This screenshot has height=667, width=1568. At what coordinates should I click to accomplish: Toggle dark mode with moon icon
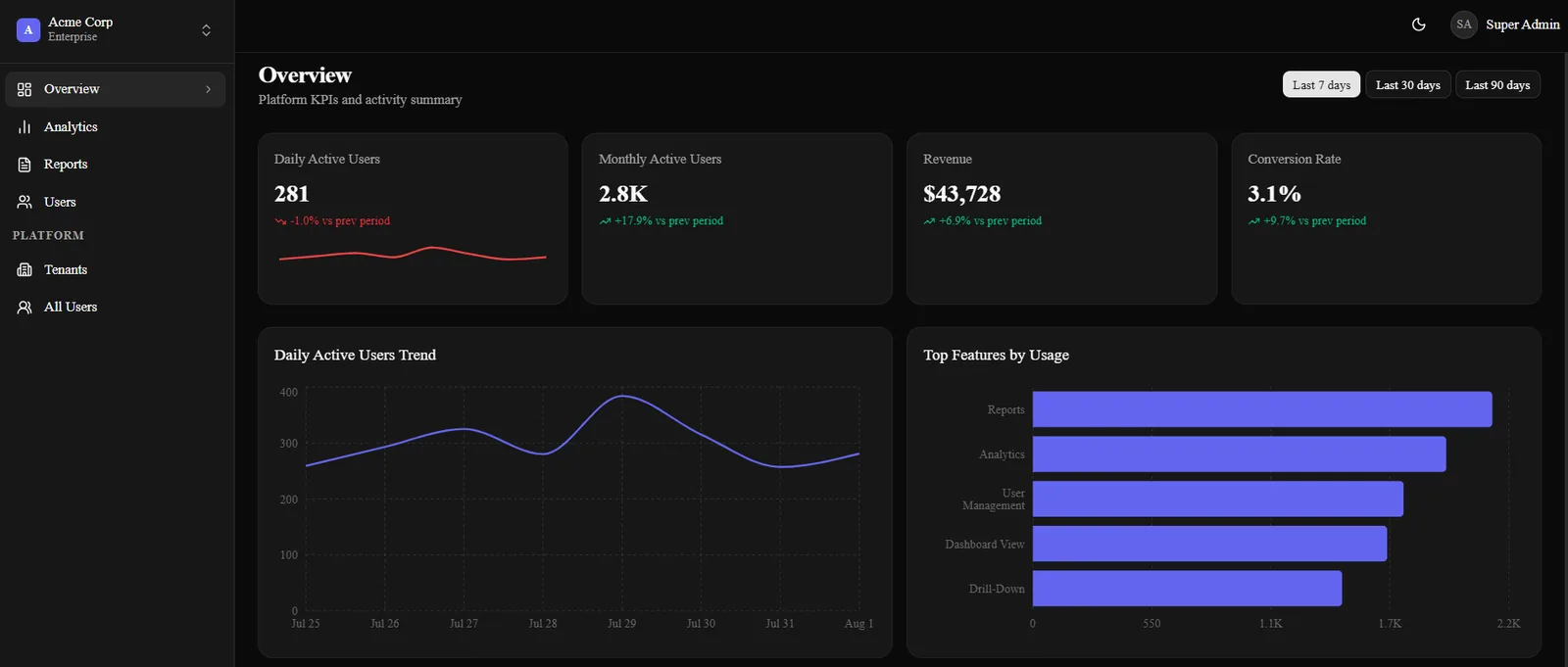(x=1418, y=24)
